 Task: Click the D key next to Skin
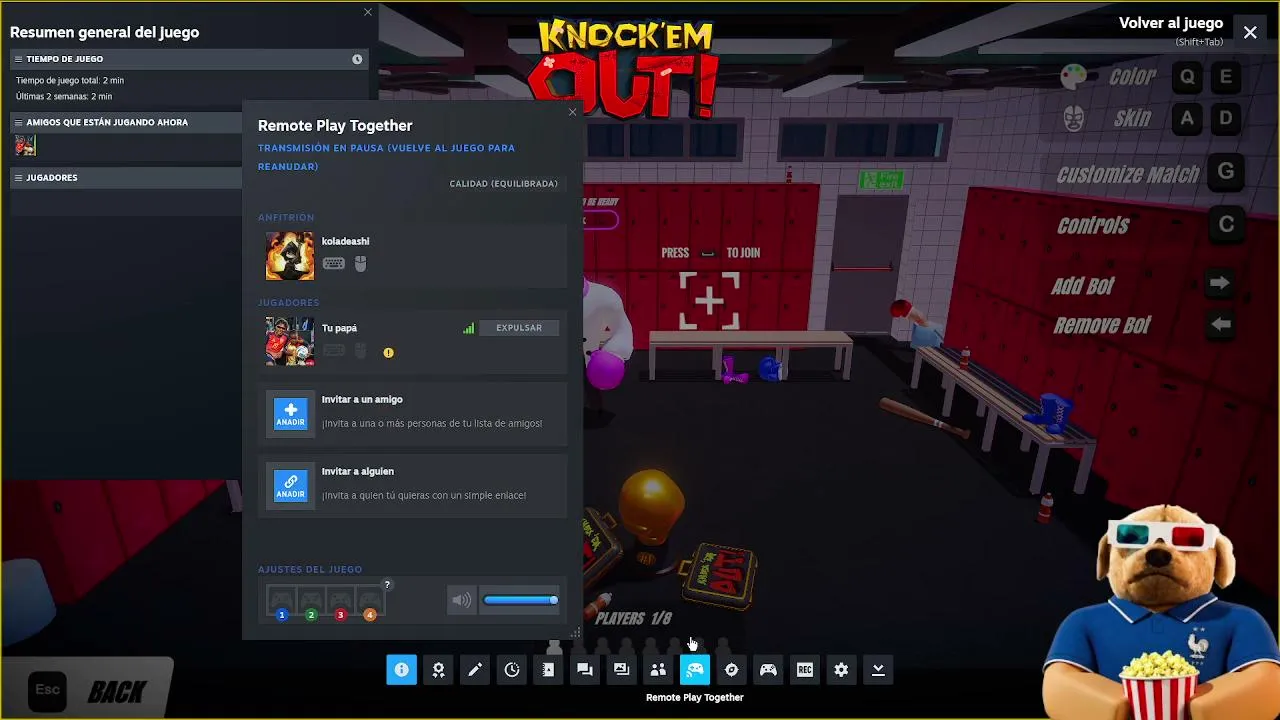pyautogui.click(x=1226, y=118)
